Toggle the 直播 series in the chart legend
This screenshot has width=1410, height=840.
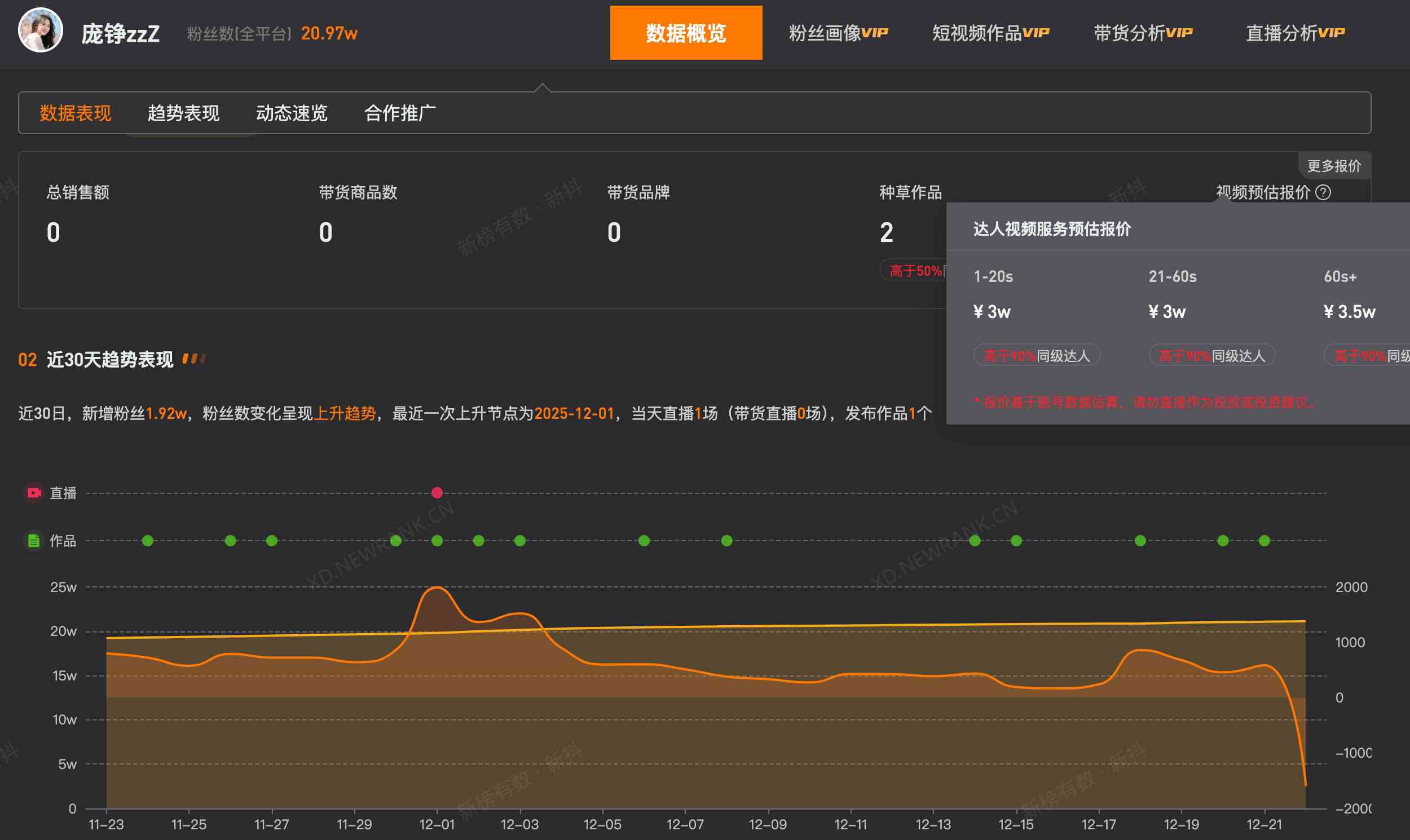(x=63, y=492)
